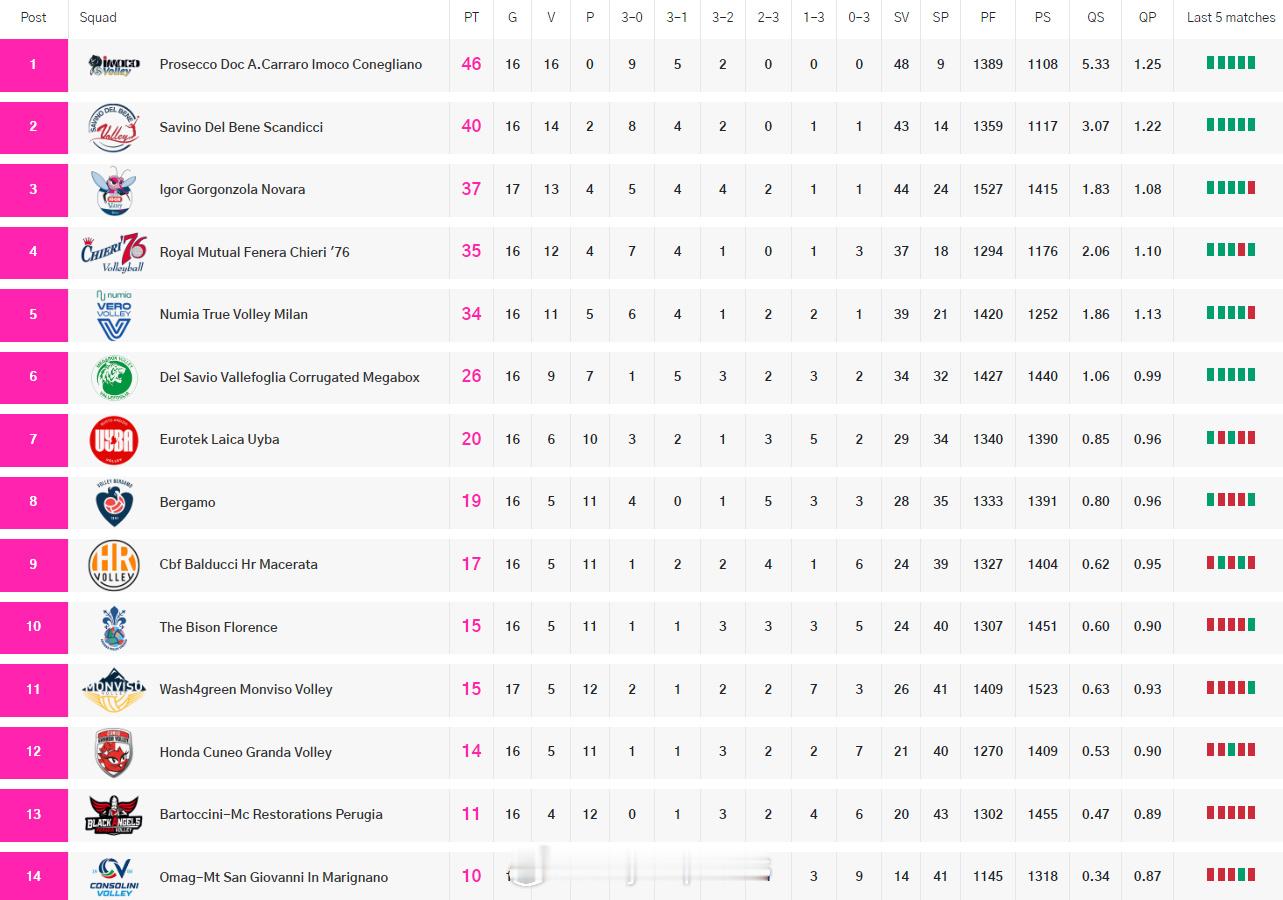The image size is (1283, 900).
Task: Click the Last 5 matches column header
Action: [x=1231, y=17]
